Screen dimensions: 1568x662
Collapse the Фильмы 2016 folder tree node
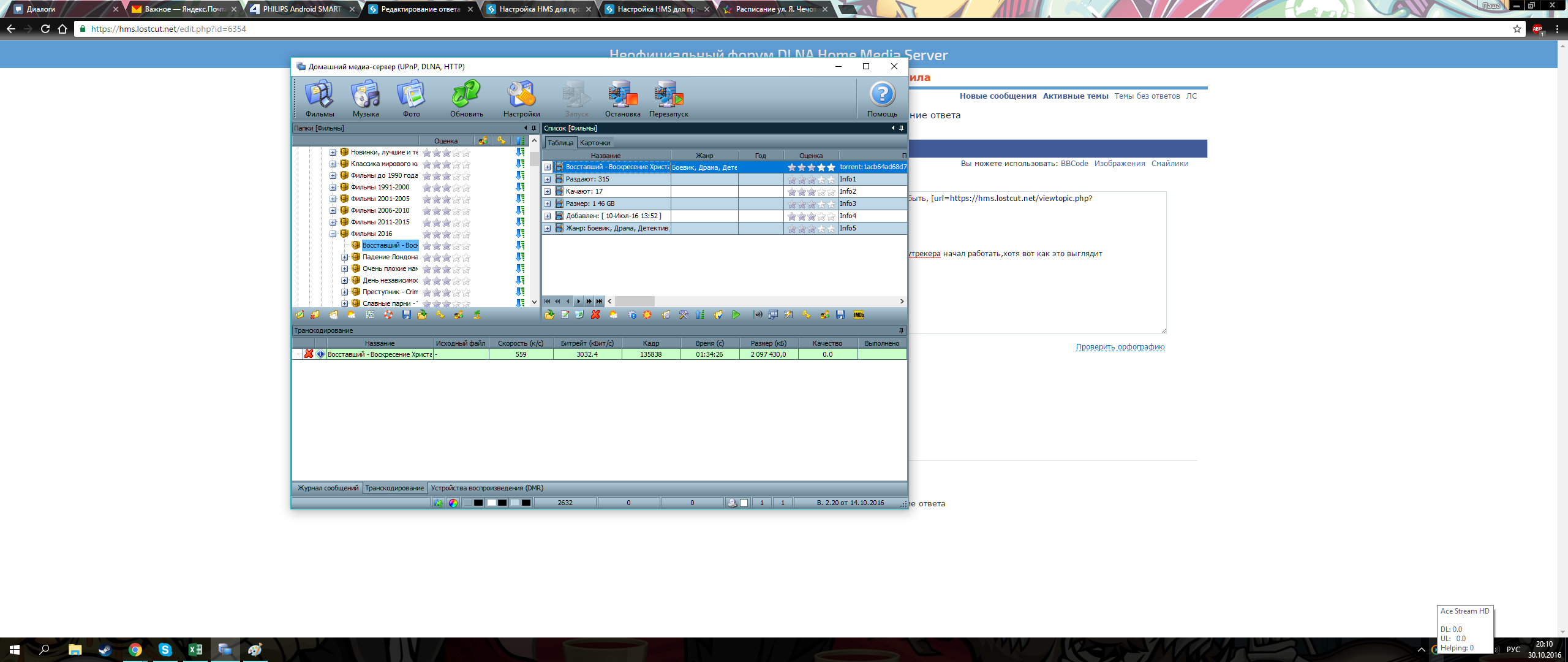(x=333, y=234)
